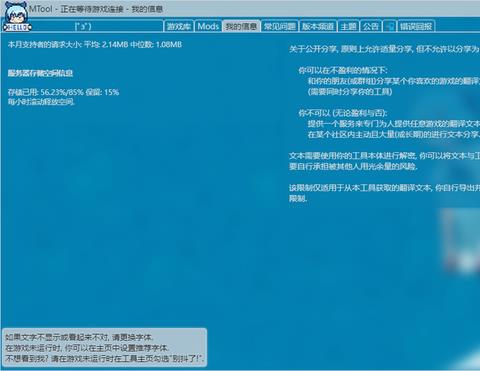Click the font hint tooltip box

[x=105, y=348]
